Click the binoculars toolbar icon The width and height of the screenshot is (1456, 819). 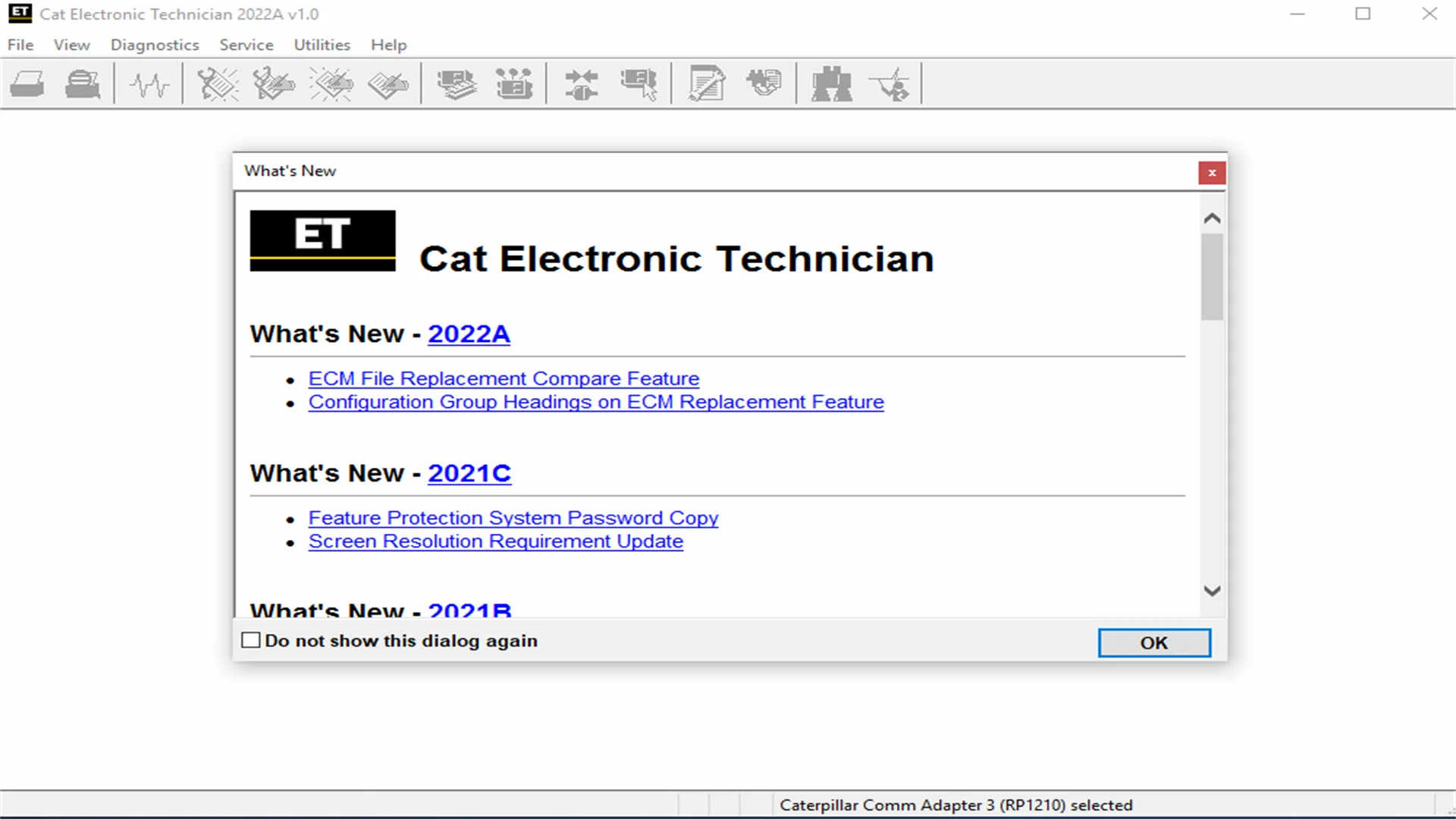click(832, 84)
